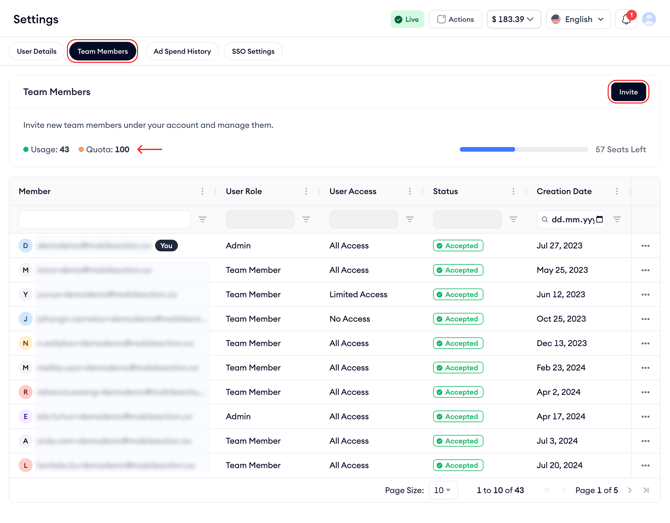
Task: Switch to User Details tab
Action: pyautogui.click(x=37, y=51)
